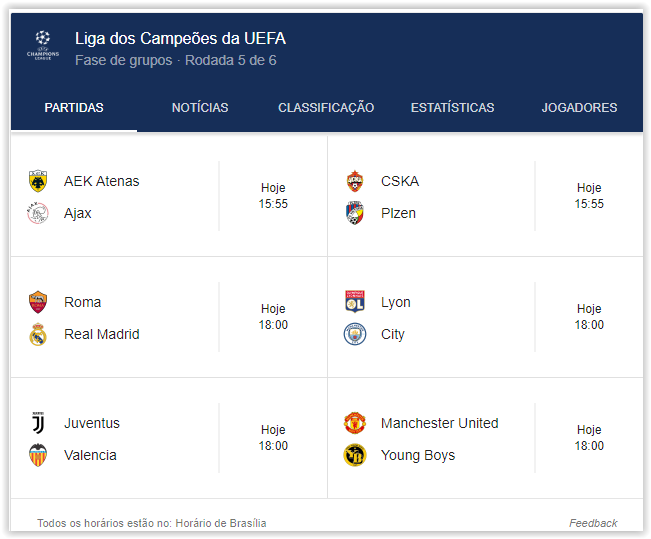Click the Lyon team crest
651x539 pixels.
click(355, 302)
